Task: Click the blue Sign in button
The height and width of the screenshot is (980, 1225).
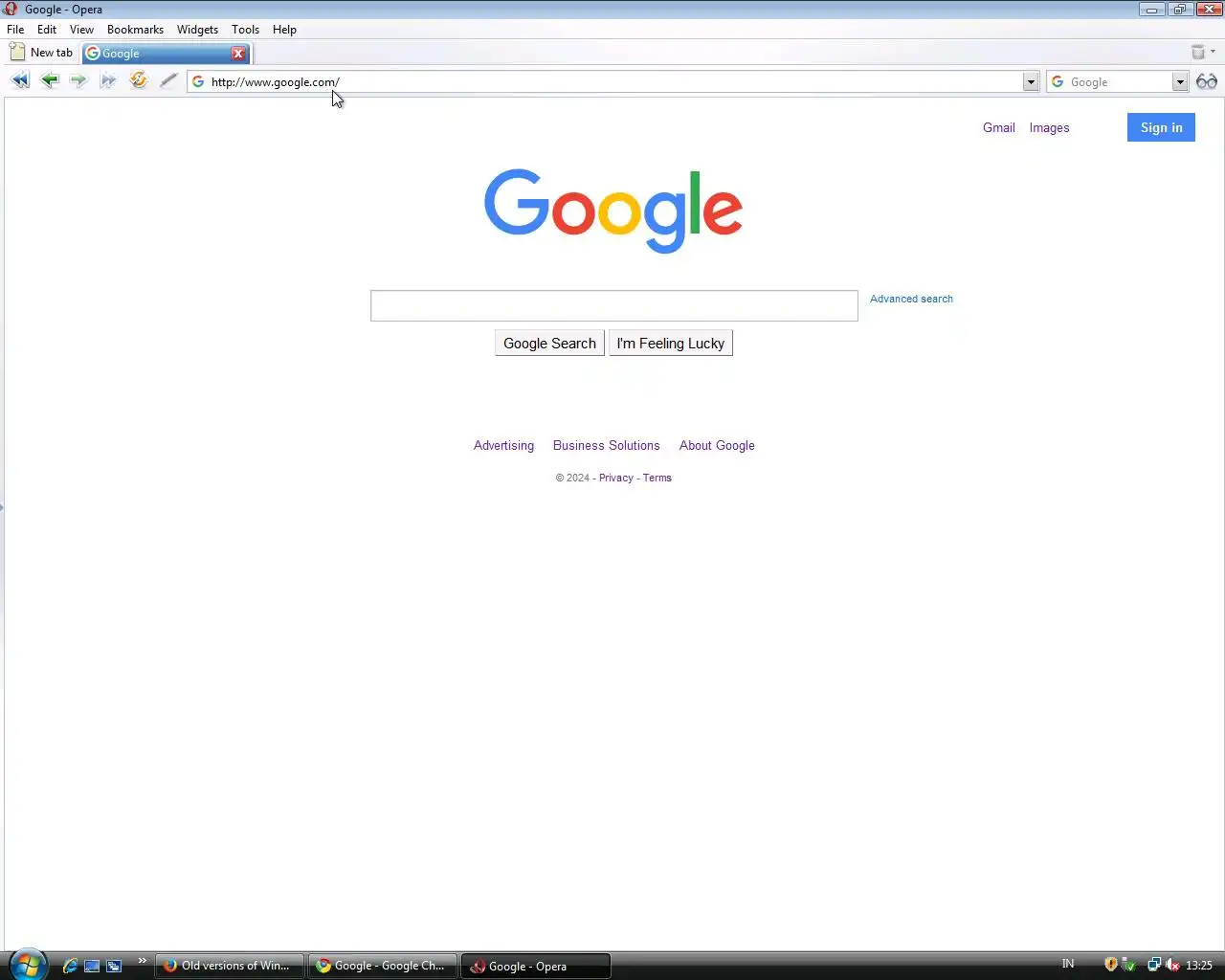Action: [1161, 127]
